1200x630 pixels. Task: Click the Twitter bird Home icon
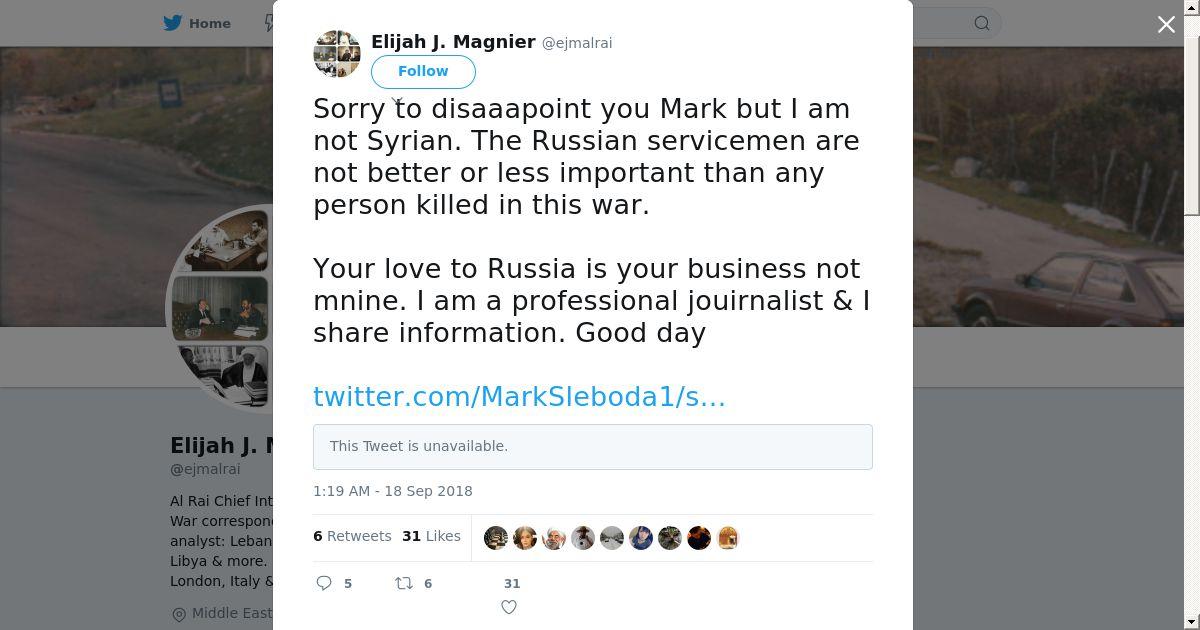click(x=173, y=23)
